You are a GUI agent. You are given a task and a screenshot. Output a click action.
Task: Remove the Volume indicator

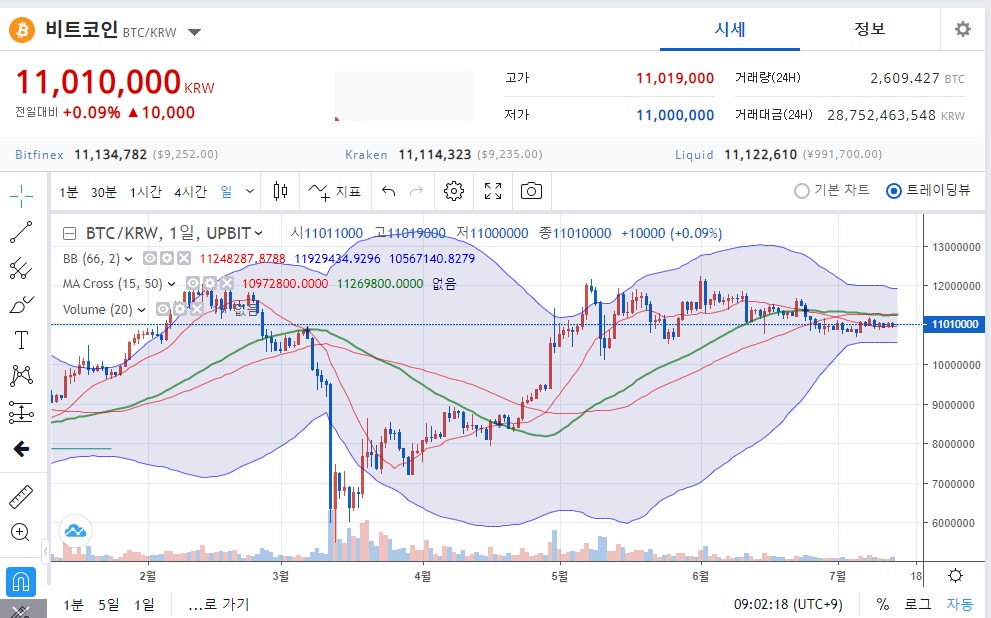[197, 309]
